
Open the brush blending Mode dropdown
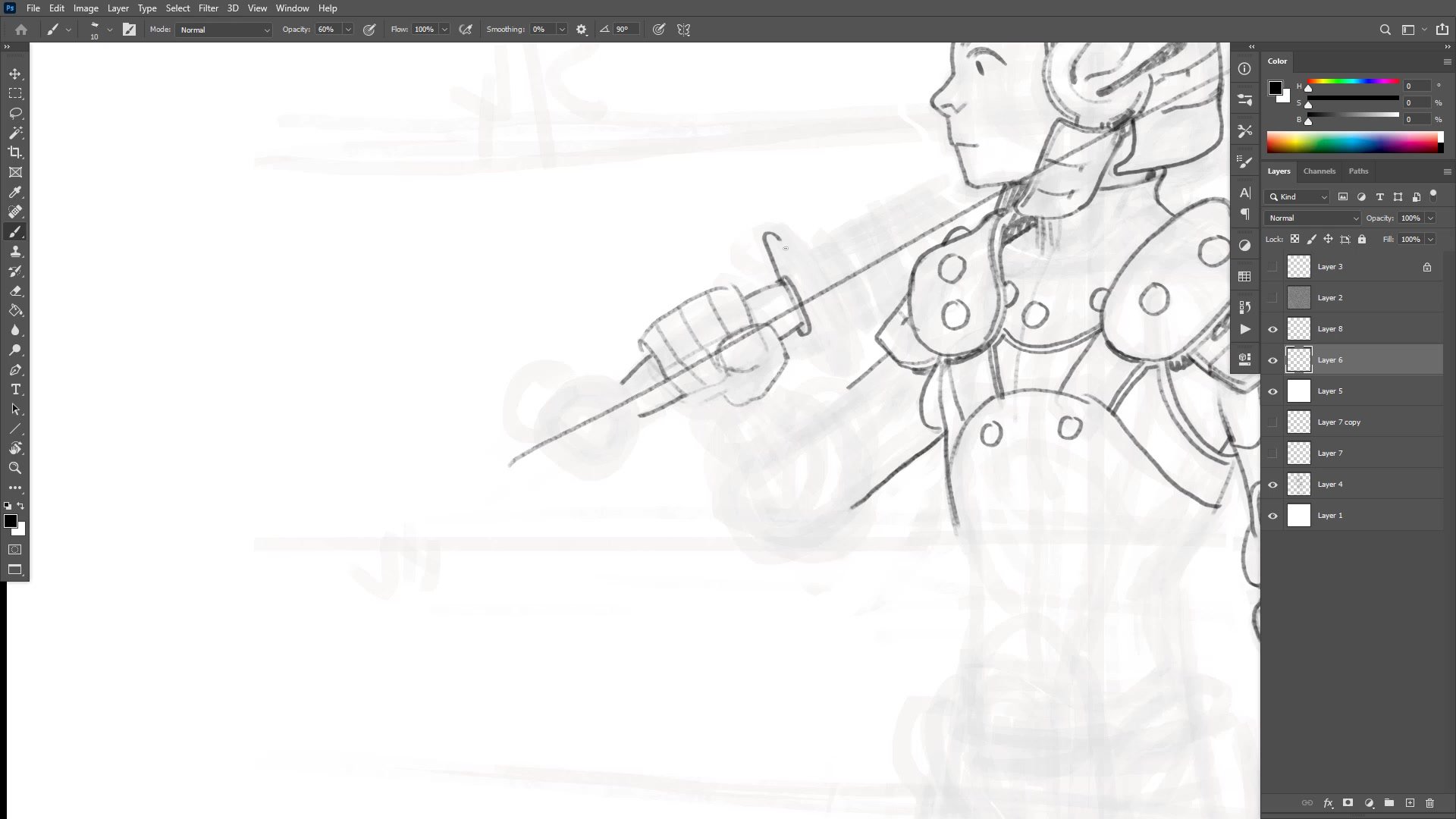224,30
